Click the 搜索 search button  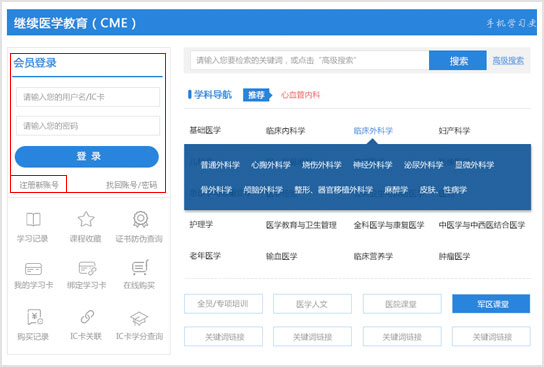[458, 60]
